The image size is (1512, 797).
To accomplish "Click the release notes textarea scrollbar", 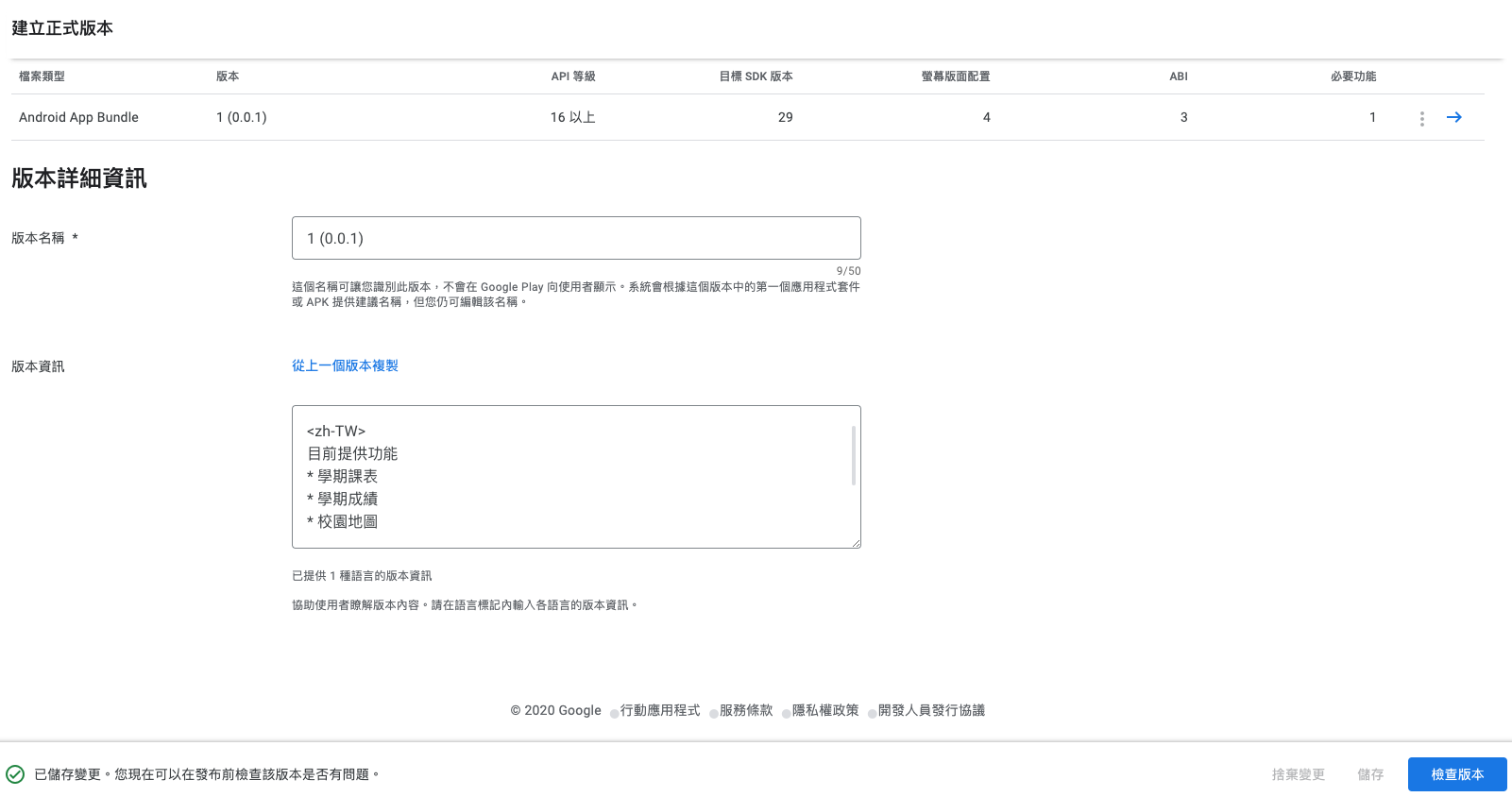I will 854,455.
